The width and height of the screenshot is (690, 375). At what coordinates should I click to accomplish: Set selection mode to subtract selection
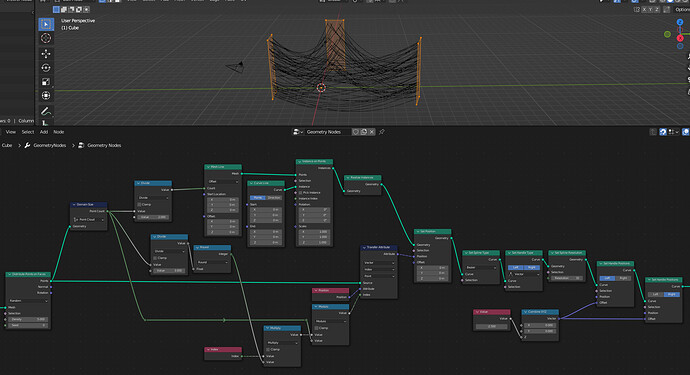point(71,9)
